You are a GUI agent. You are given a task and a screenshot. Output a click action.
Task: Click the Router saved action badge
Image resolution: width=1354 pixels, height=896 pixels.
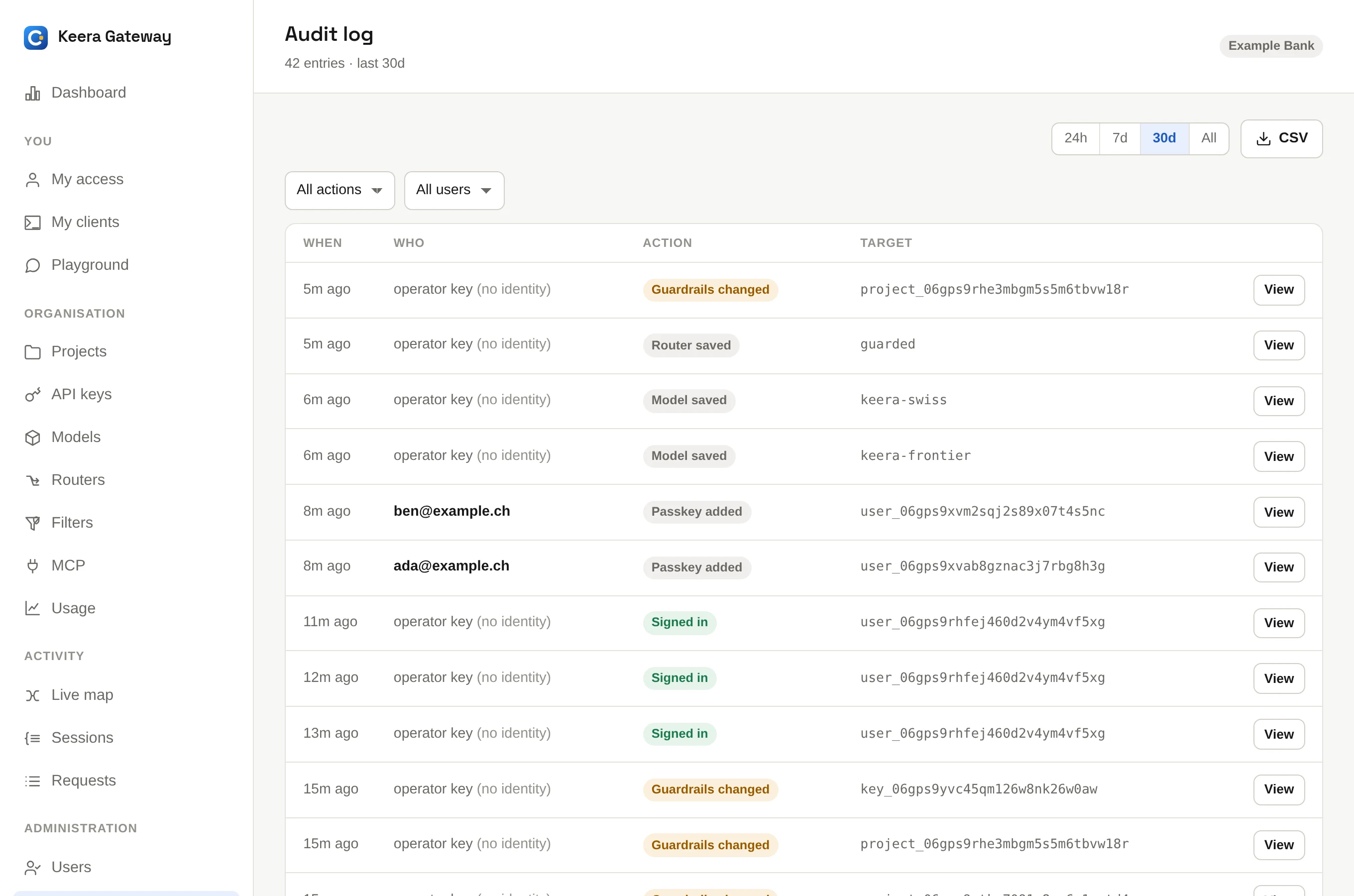point(691,345)
